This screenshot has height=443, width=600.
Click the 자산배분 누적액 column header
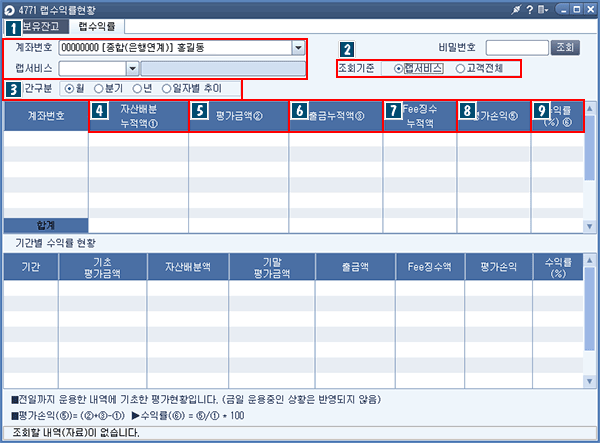139,116
